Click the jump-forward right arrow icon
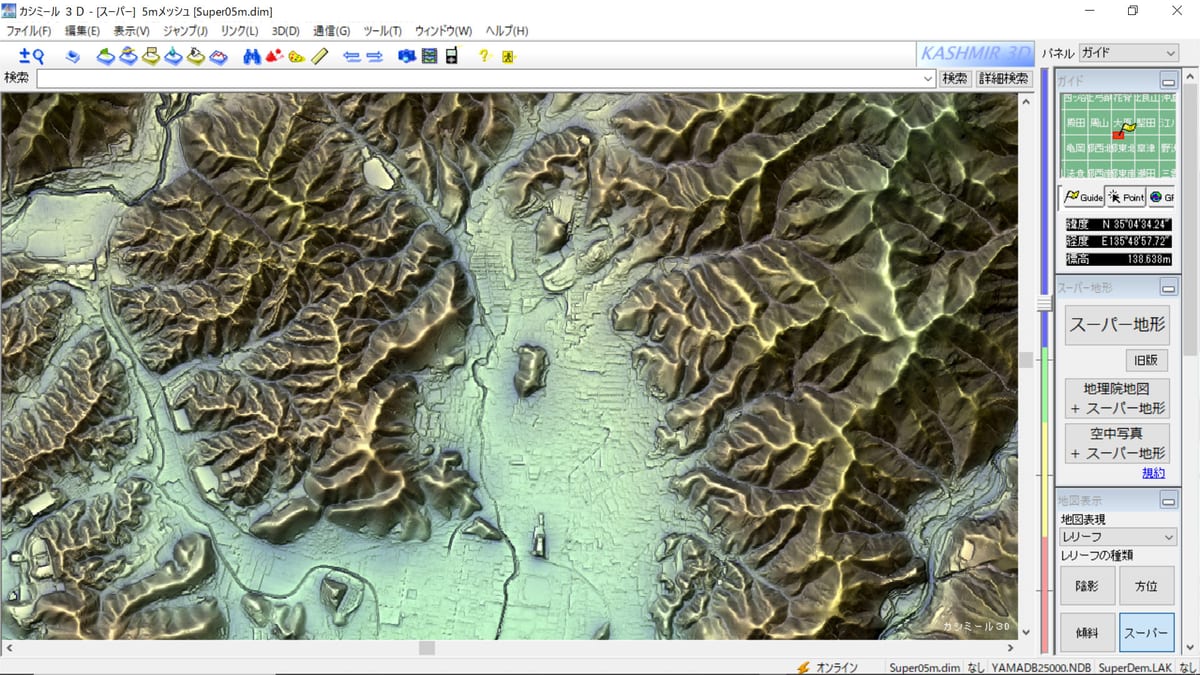The width and height of the screenshot is (1200, 675). pyautogui.click(x=374, y=56)
